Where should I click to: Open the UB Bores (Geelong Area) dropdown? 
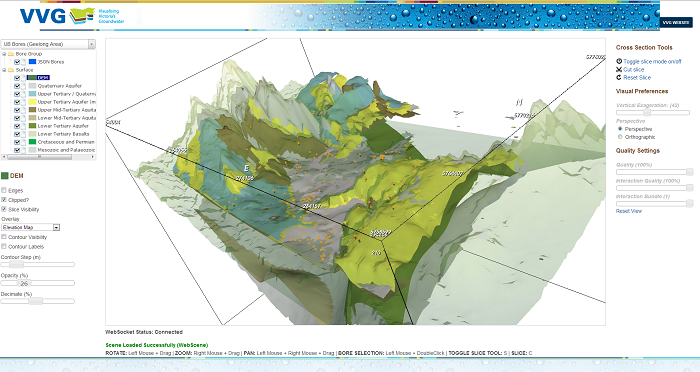[48, 44]
